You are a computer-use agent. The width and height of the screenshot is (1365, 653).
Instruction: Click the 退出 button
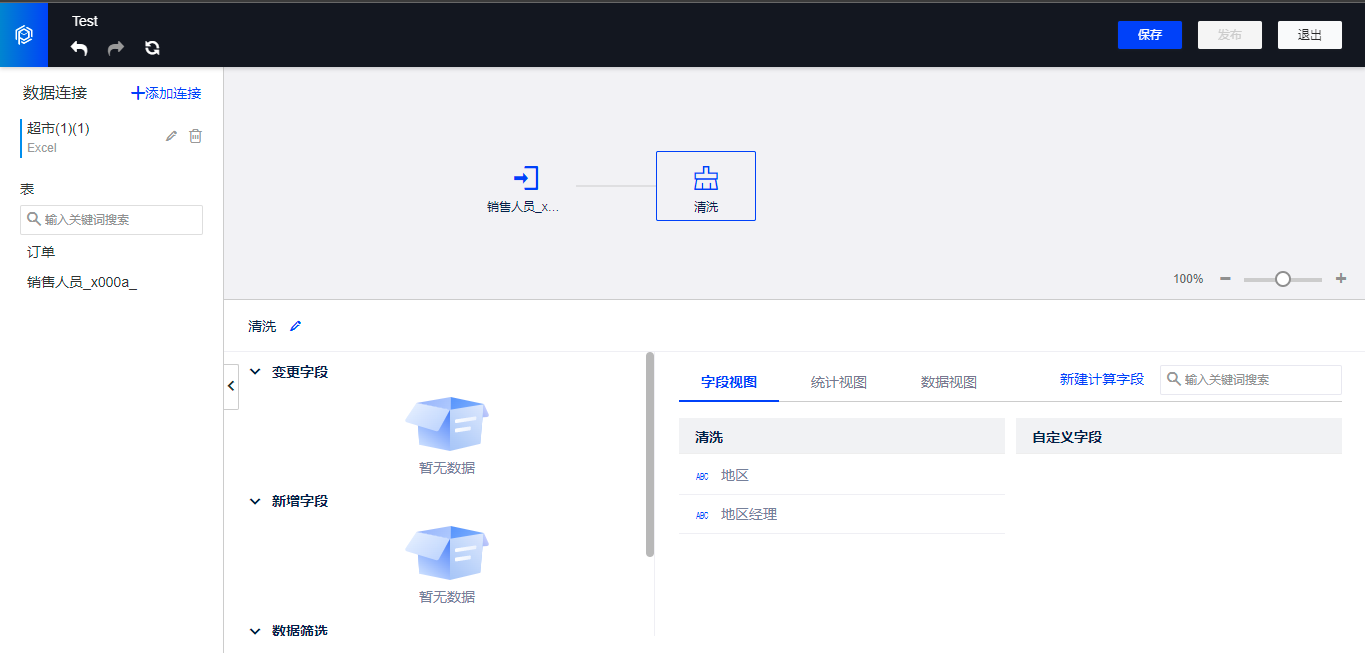1310,35
